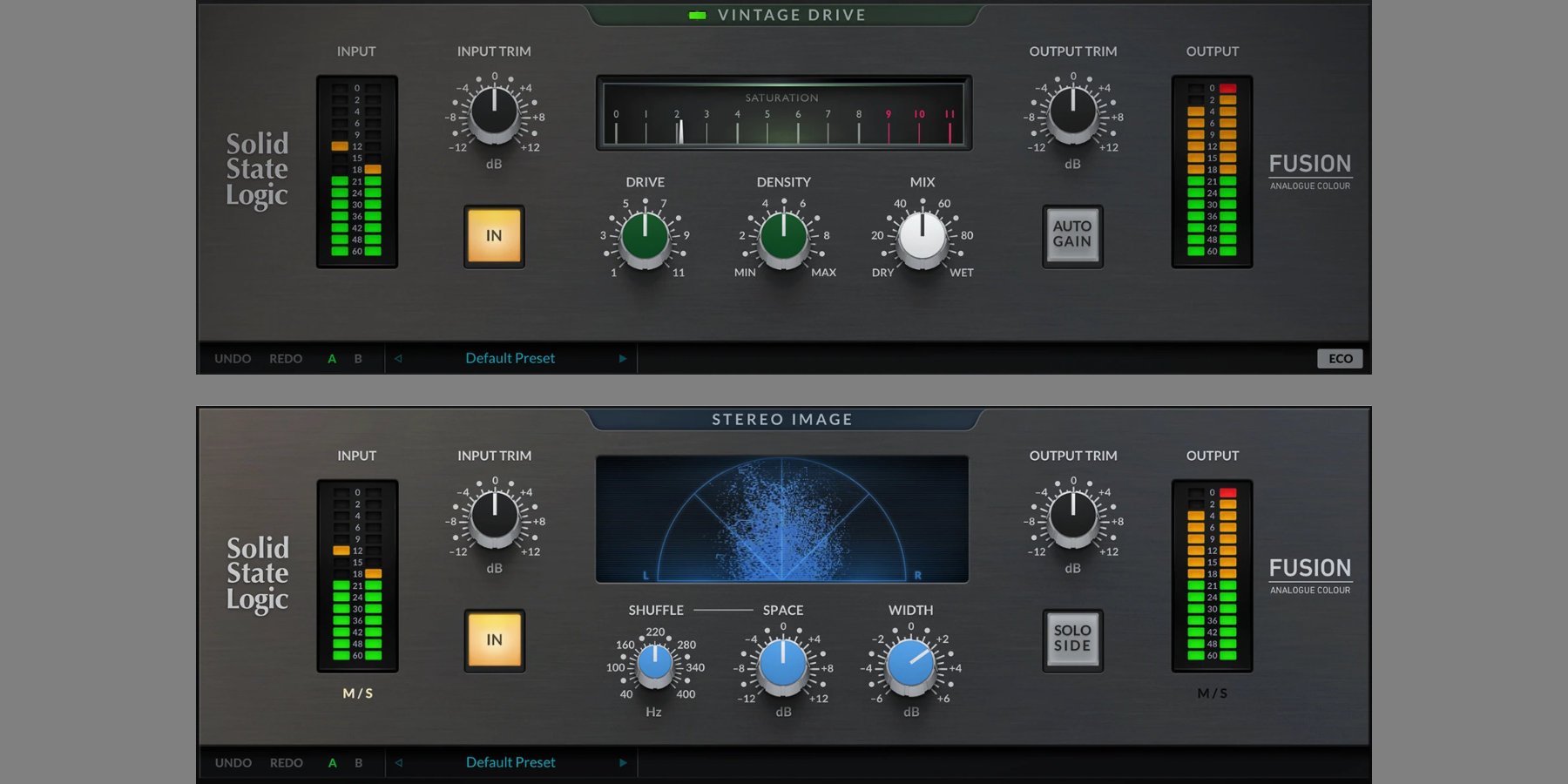Screen dimensions: 1568x784
Task: Select preset slot B in Stereo Image
Action: 358,763
